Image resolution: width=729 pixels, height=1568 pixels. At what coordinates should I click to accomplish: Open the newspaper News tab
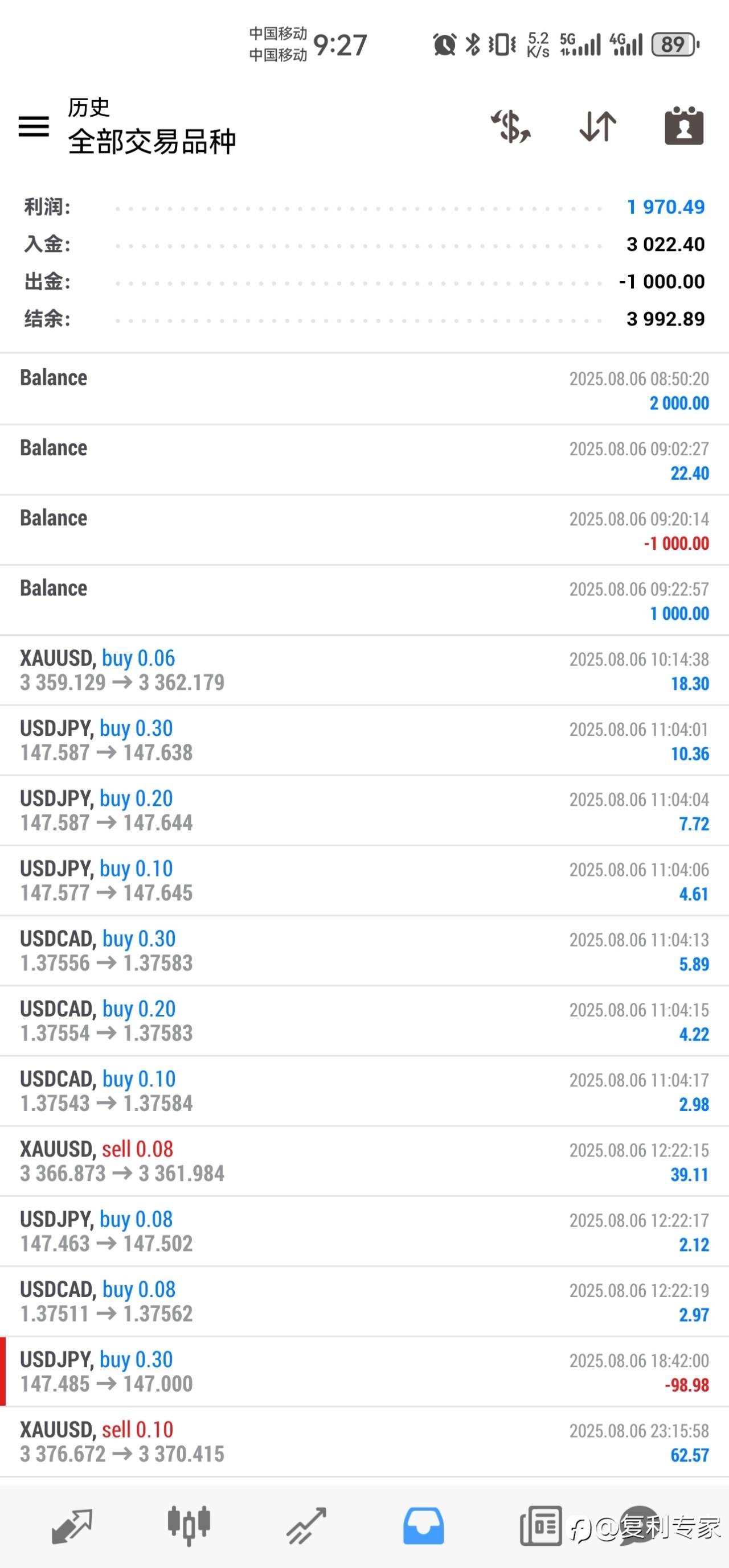(x=541, y=1525)
